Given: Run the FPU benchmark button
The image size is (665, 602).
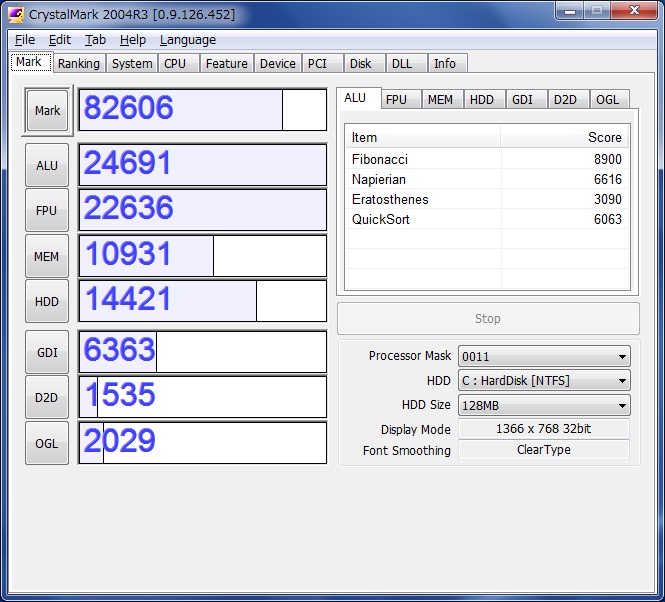Looking at the screenshot, I should point(47,210).
